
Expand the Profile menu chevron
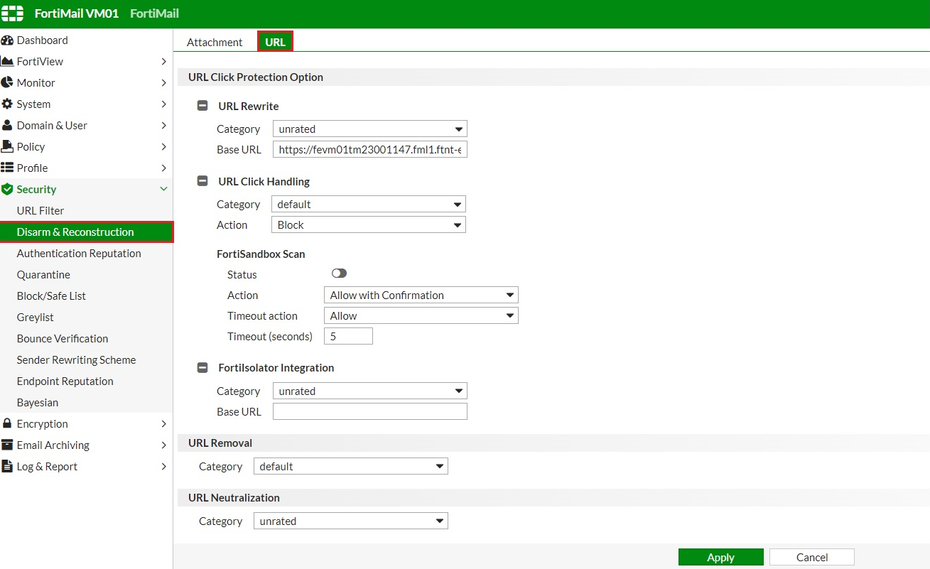pyautogui.click(x=164, y=168)
